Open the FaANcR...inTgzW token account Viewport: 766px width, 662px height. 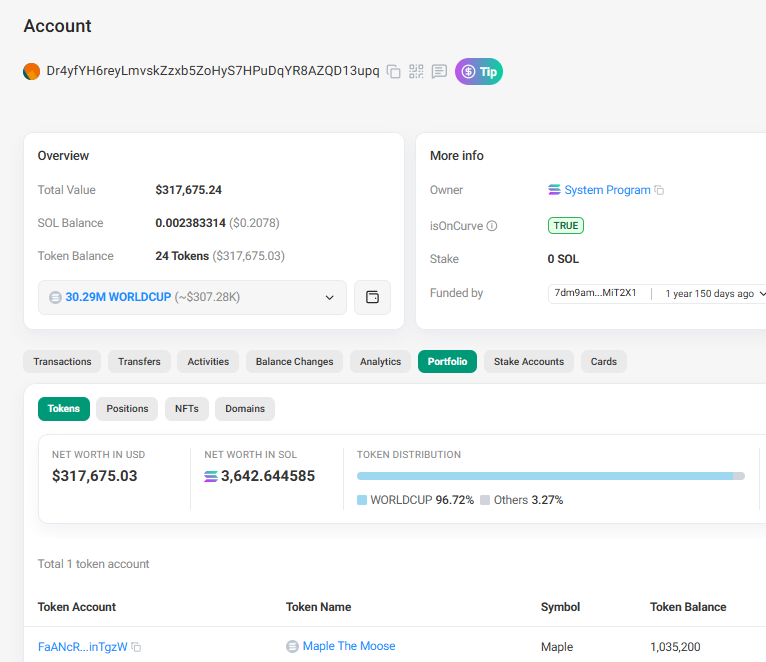click(83, 647)
